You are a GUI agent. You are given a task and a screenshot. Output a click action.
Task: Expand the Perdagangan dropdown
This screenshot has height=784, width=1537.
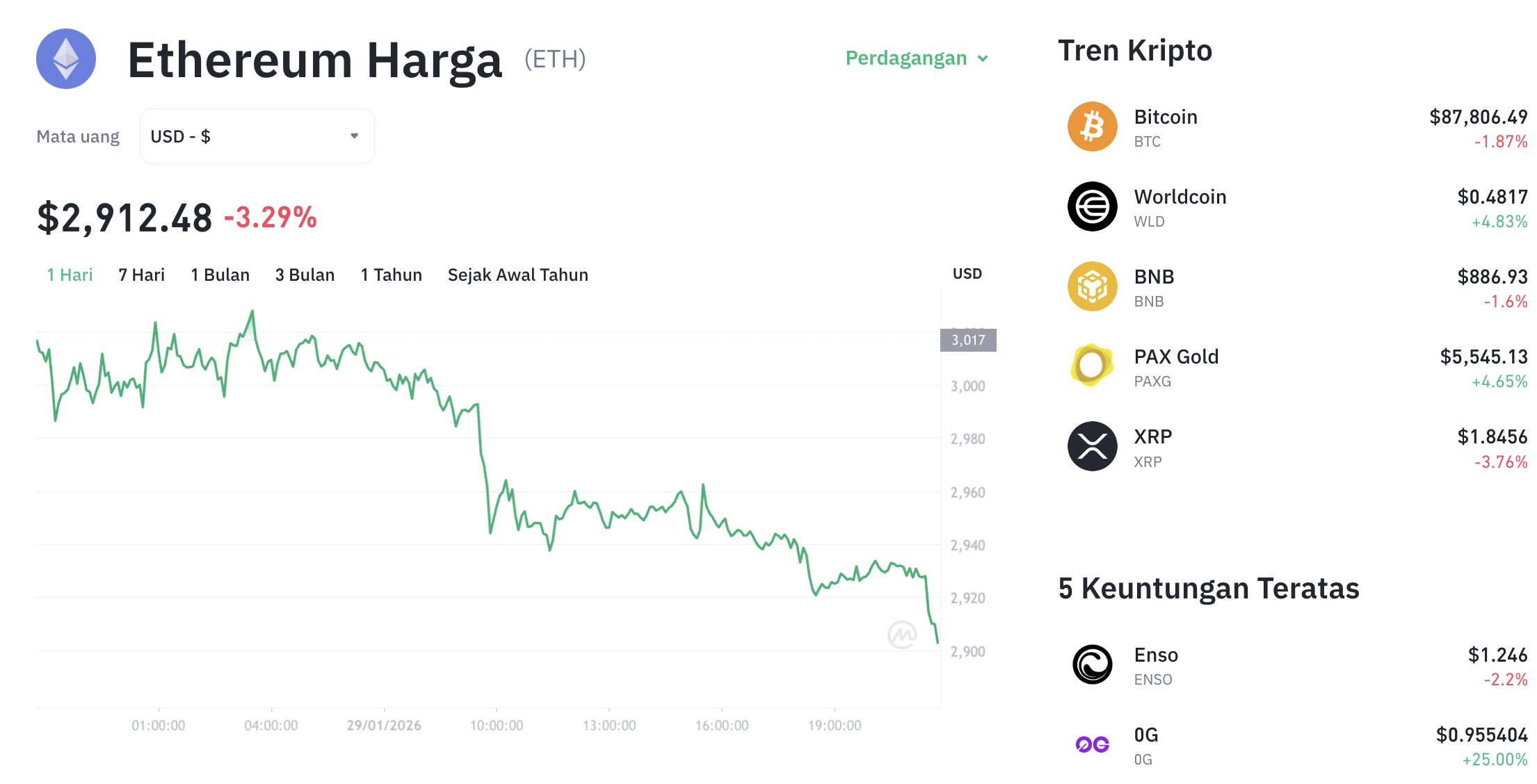916,58
